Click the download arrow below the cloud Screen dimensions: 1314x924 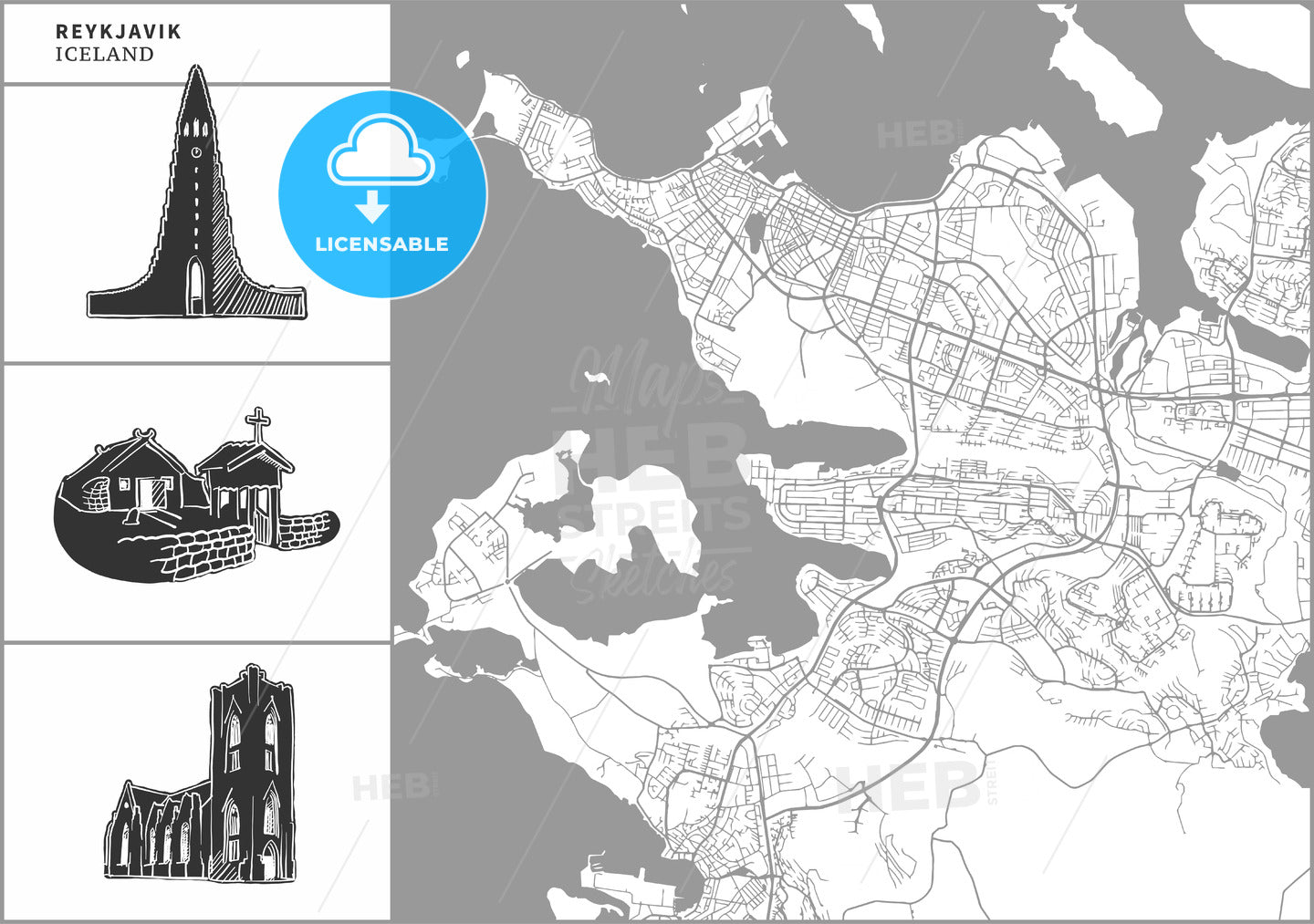pyautogui.click(x=371, y=206)
